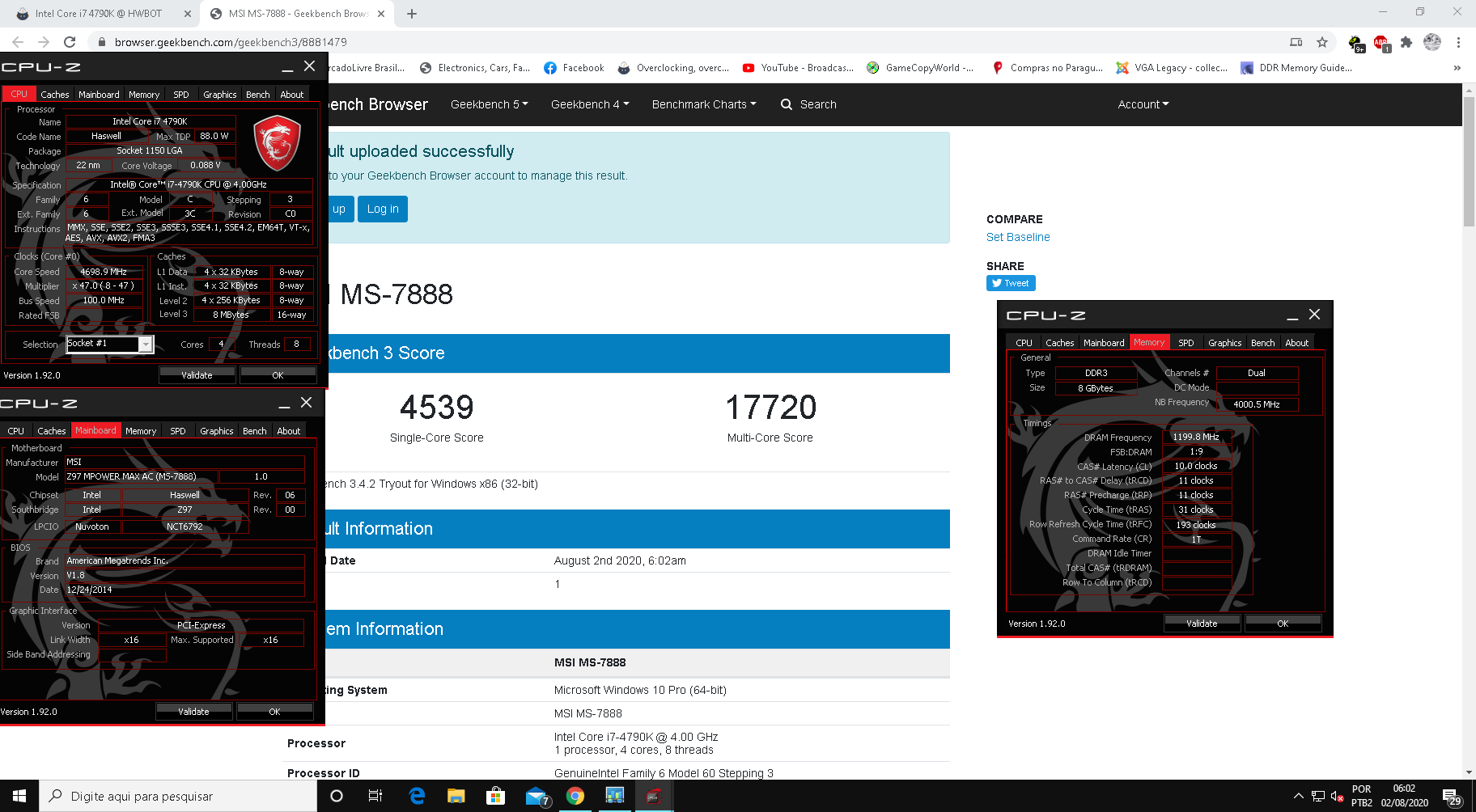Image resolution: width=1476 pixels, height=812 pixels.
Task: Open the Facebook bookmark
Action: [x=574, y=68]
